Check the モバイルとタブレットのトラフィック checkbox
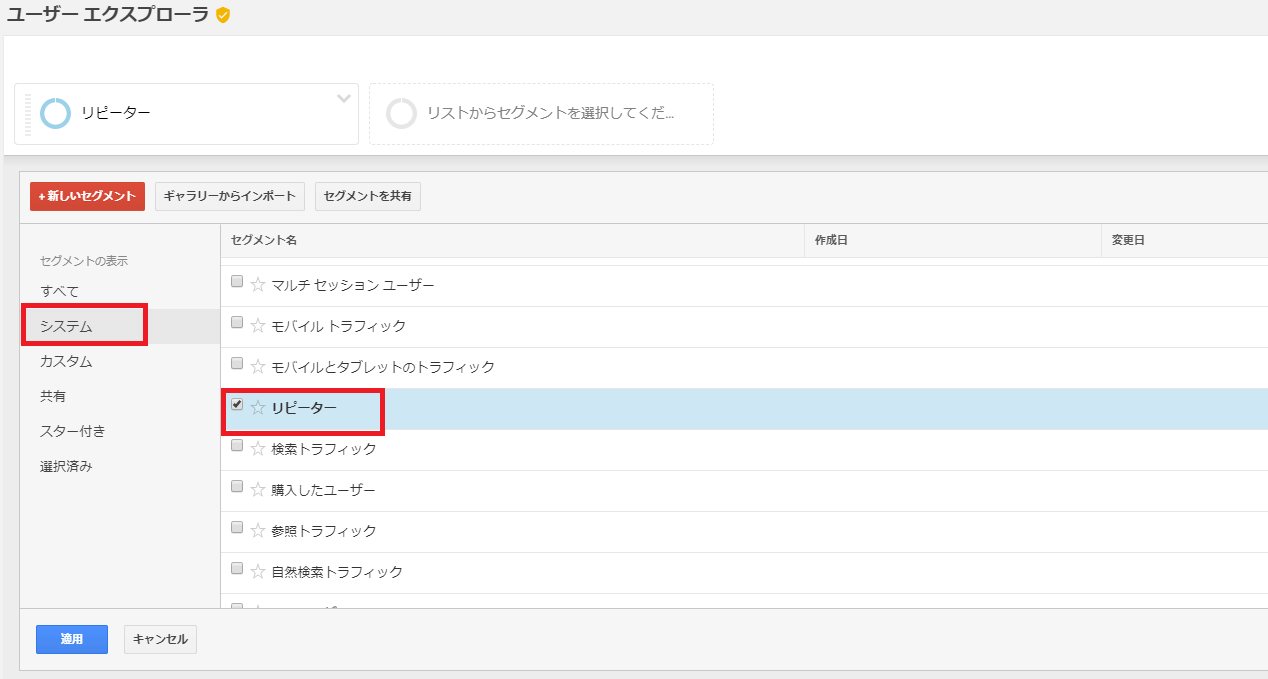The height and width of the screenshot is (679, 1268). [237, 363]
